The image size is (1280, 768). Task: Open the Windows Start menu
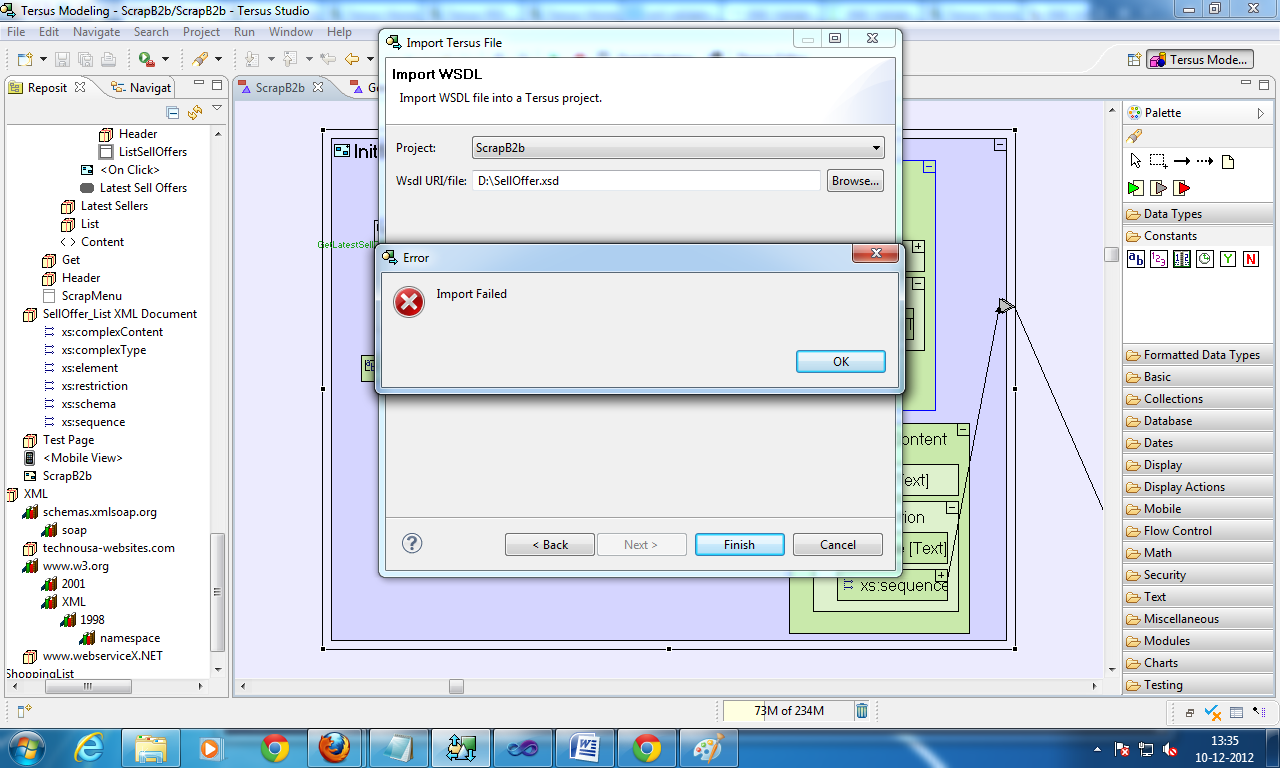click(x=25, y=747)
